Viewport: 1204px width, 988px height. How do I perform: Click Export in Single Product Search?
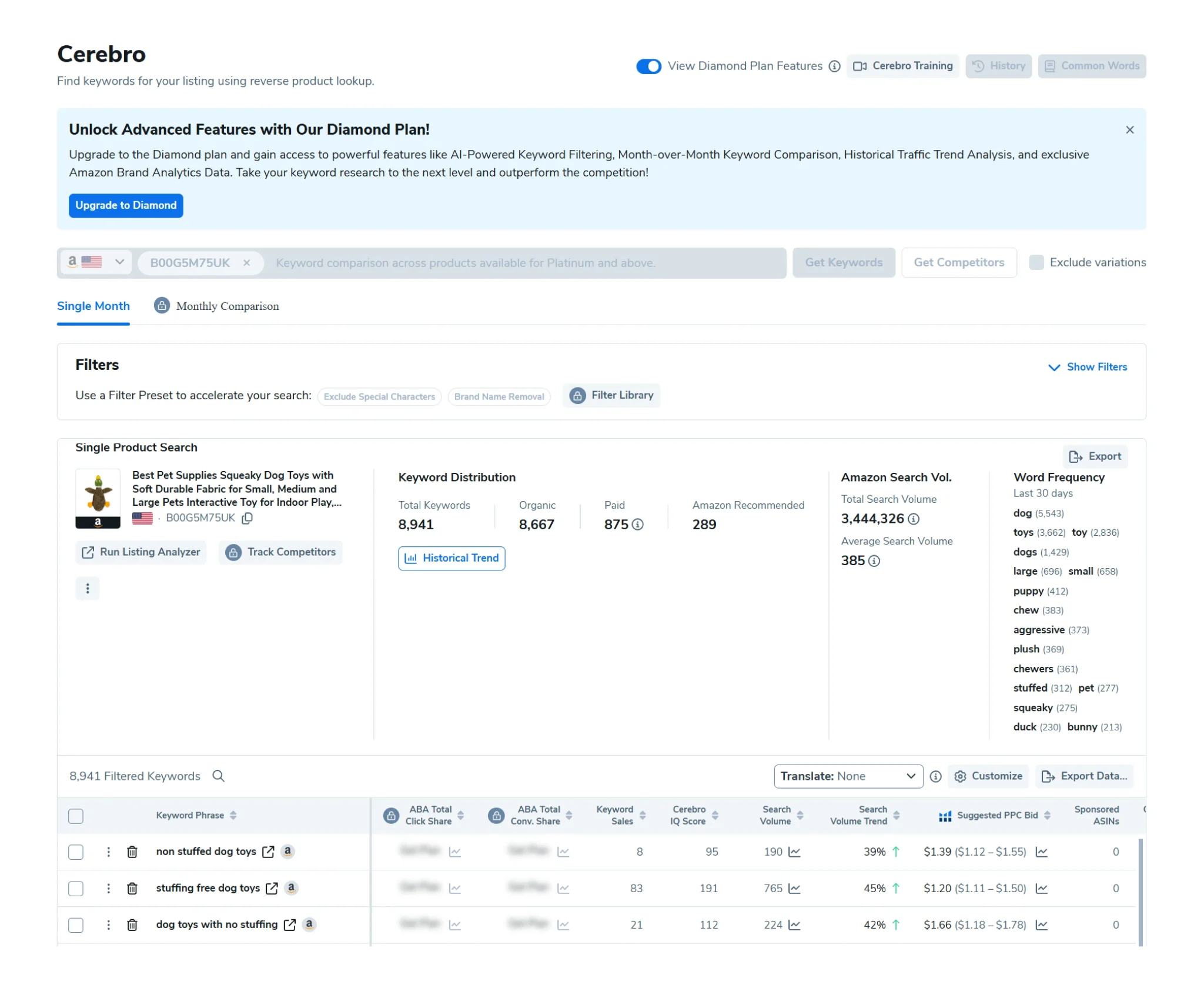tap(1095, 456)
